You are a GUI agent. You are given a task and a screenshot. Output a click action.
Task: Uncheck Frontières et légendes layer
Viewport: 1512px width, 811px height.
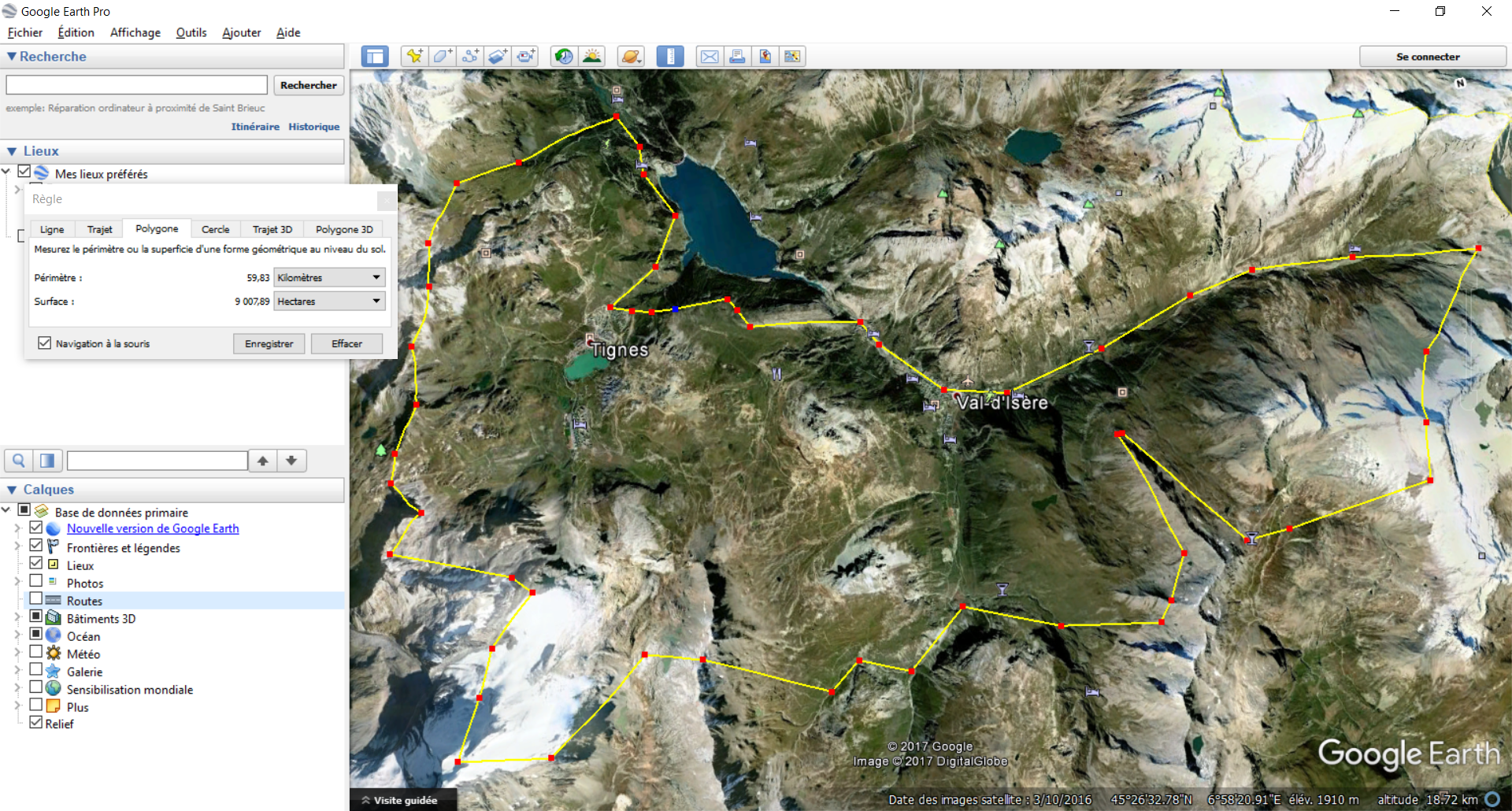pos(36,545)
